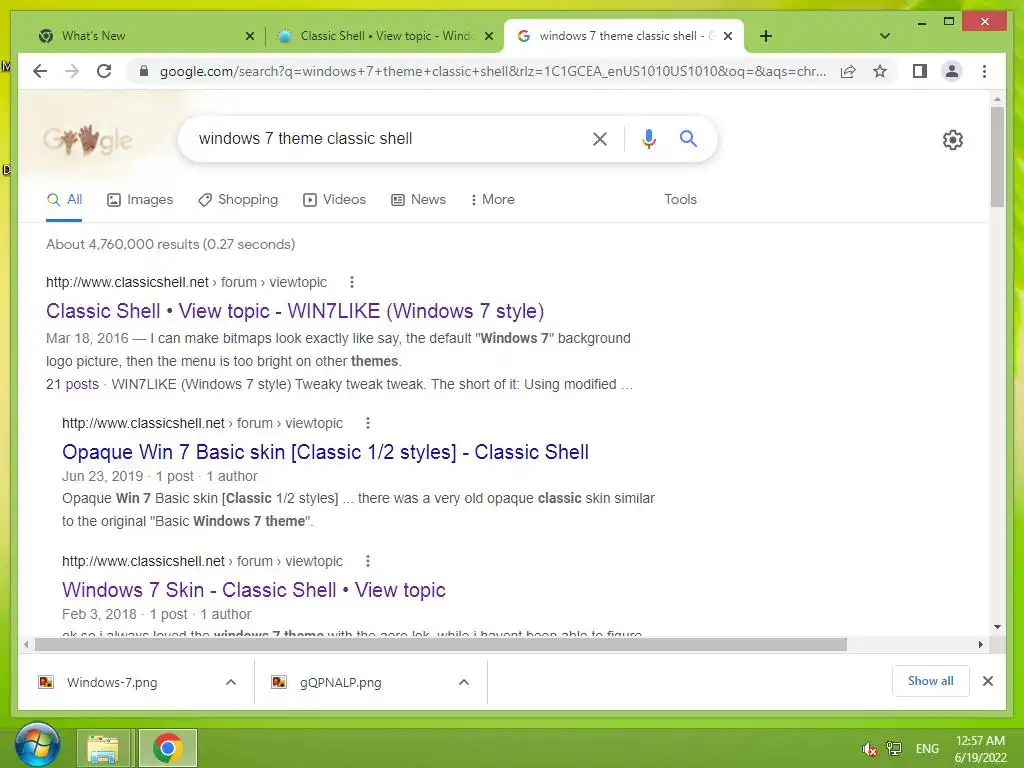
Task: Open Google quick settings gear
Action: click(952, 140)
